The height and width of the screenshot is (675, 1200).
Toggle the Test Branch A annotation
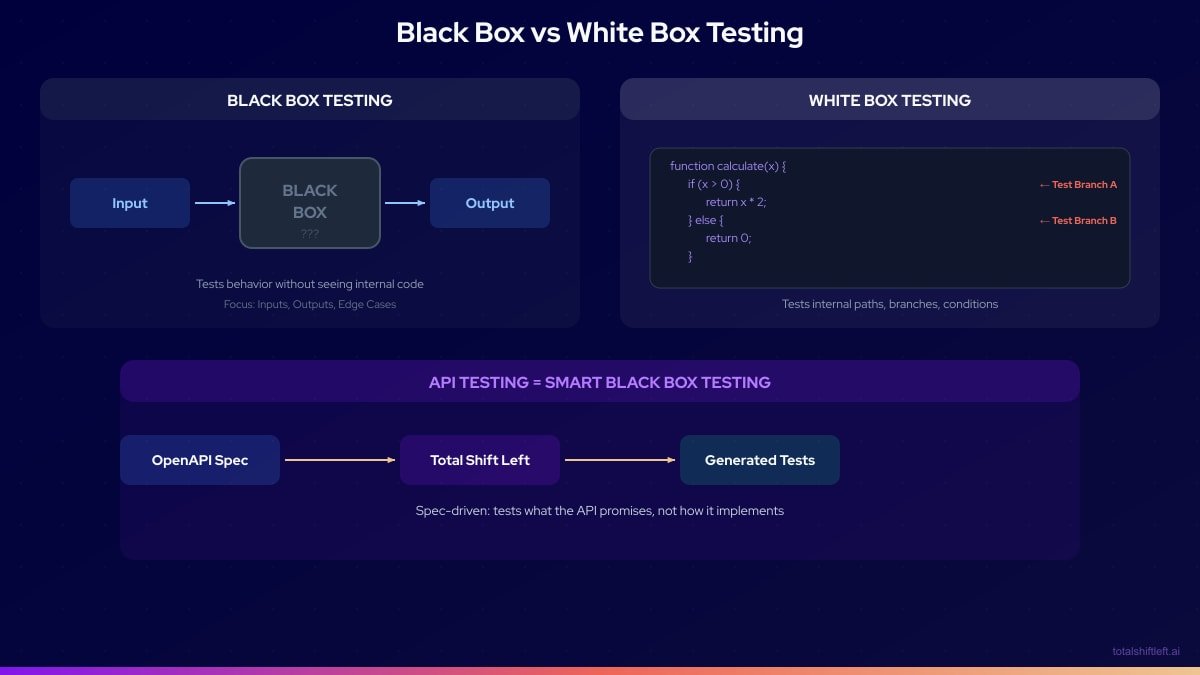click(x=1078, y=184)
